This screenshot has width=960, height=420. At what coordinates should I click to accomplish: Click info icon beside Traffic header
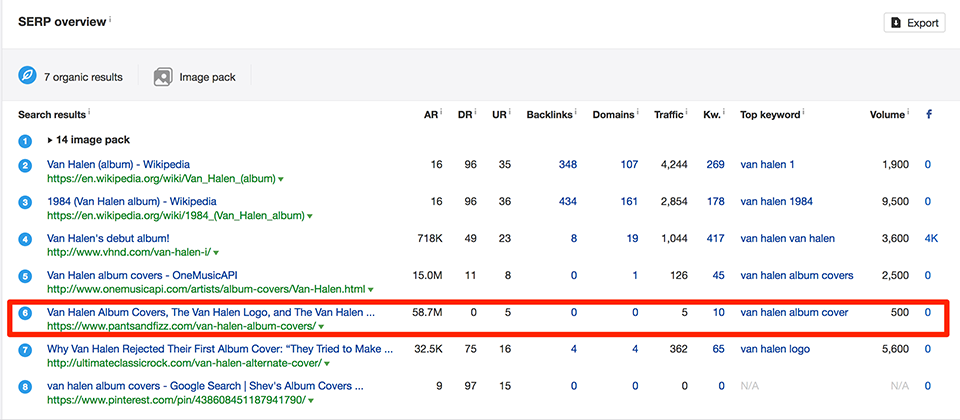(x=686, y=112)
